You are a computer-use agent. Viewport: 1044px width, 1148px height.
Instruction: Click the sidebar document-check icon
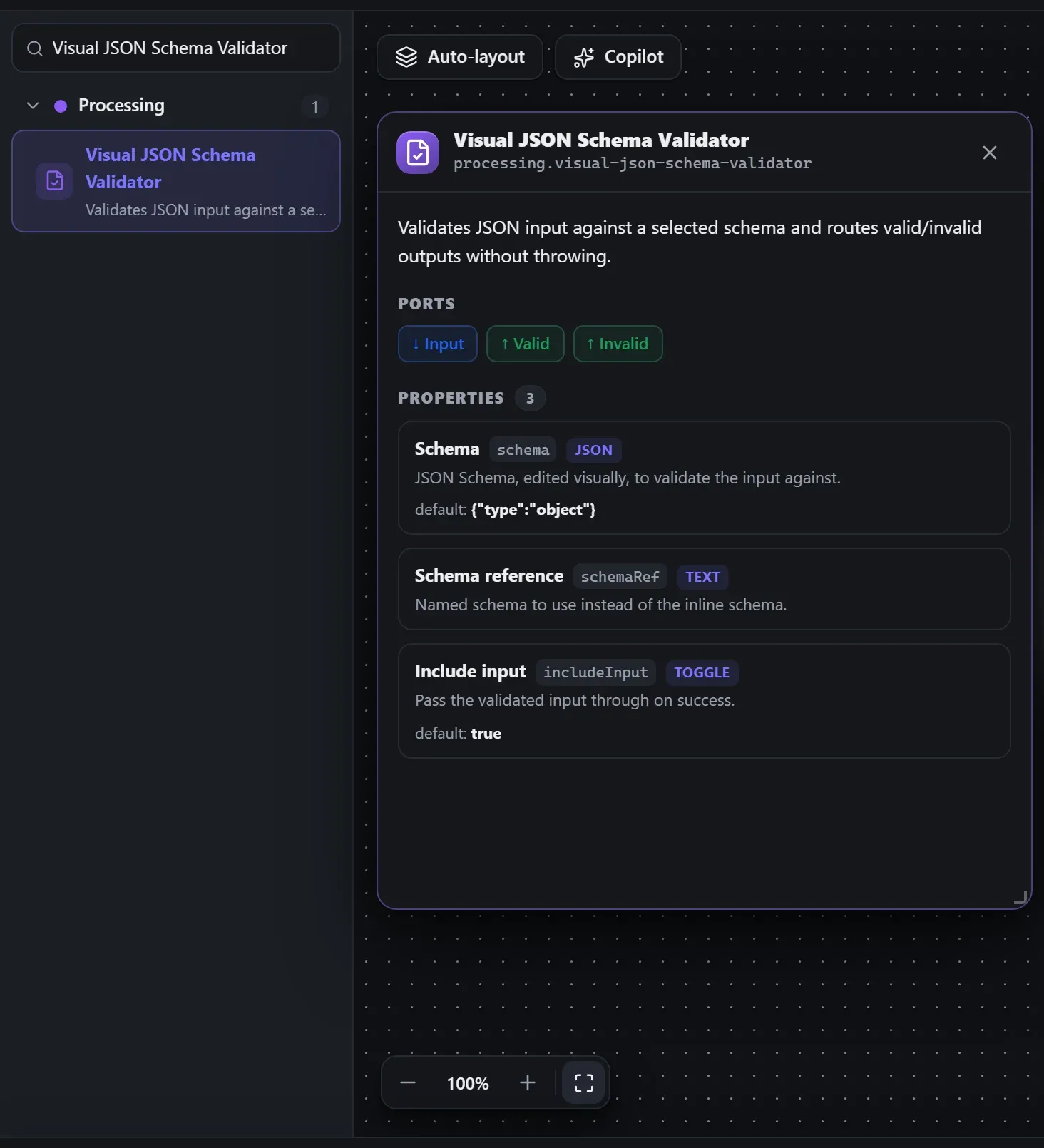point(54,181)
